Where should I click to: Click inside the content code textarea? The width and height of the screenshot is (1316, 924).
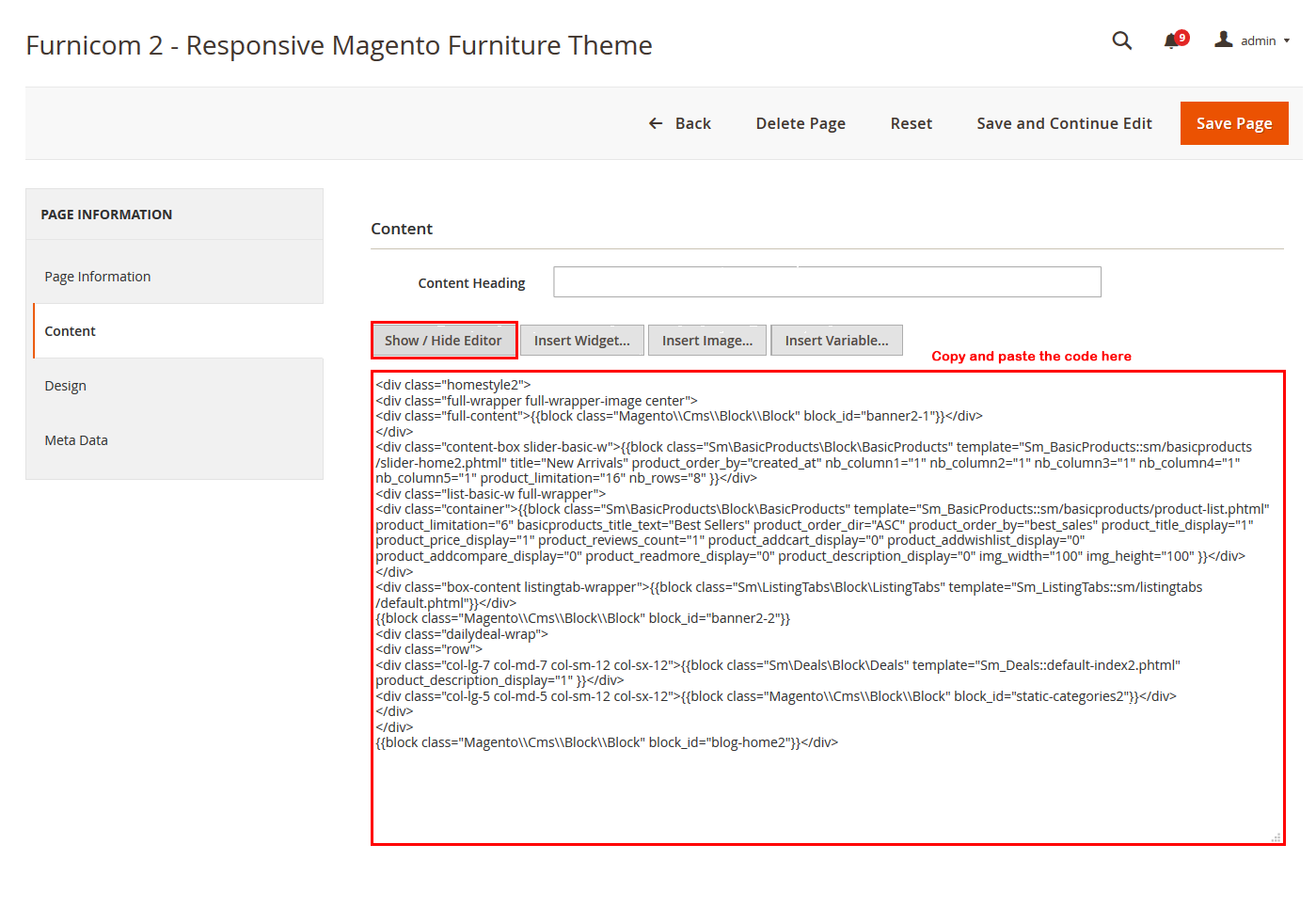(828, 608)
